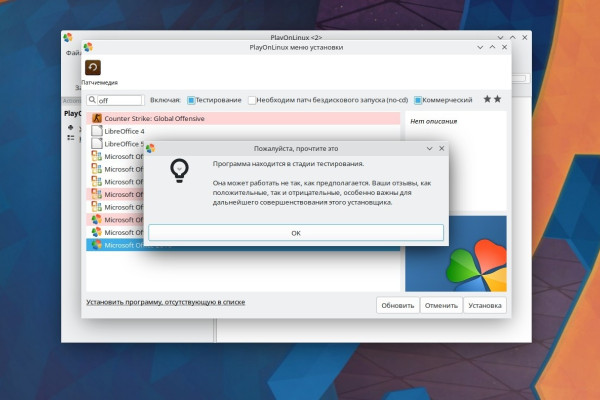The image size is (600, 400).
Task: Click the Установка button
Action: pyautogui.click(x=485, y=305)
